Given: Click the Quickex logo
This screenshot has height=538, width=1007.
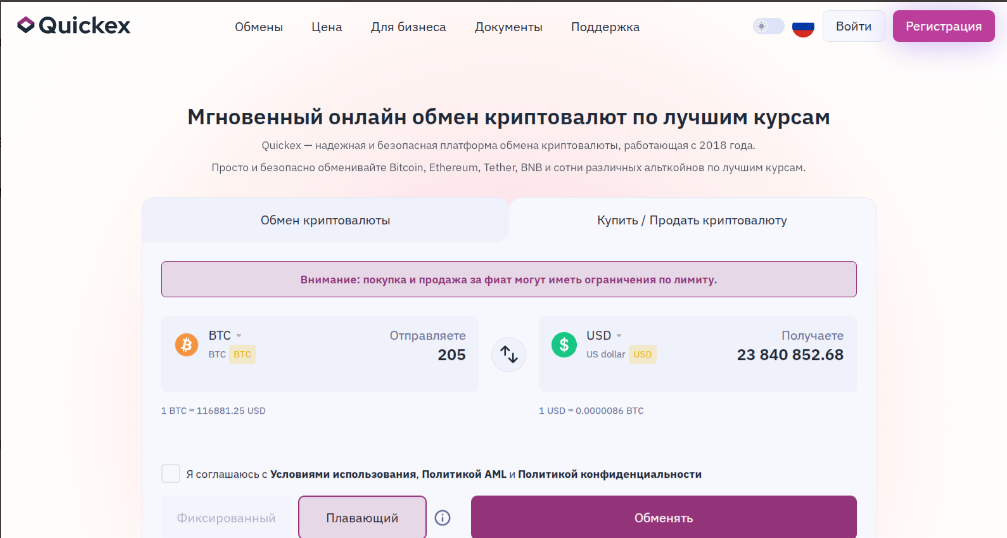Looking at the screenshot, I should click(73, 26).
